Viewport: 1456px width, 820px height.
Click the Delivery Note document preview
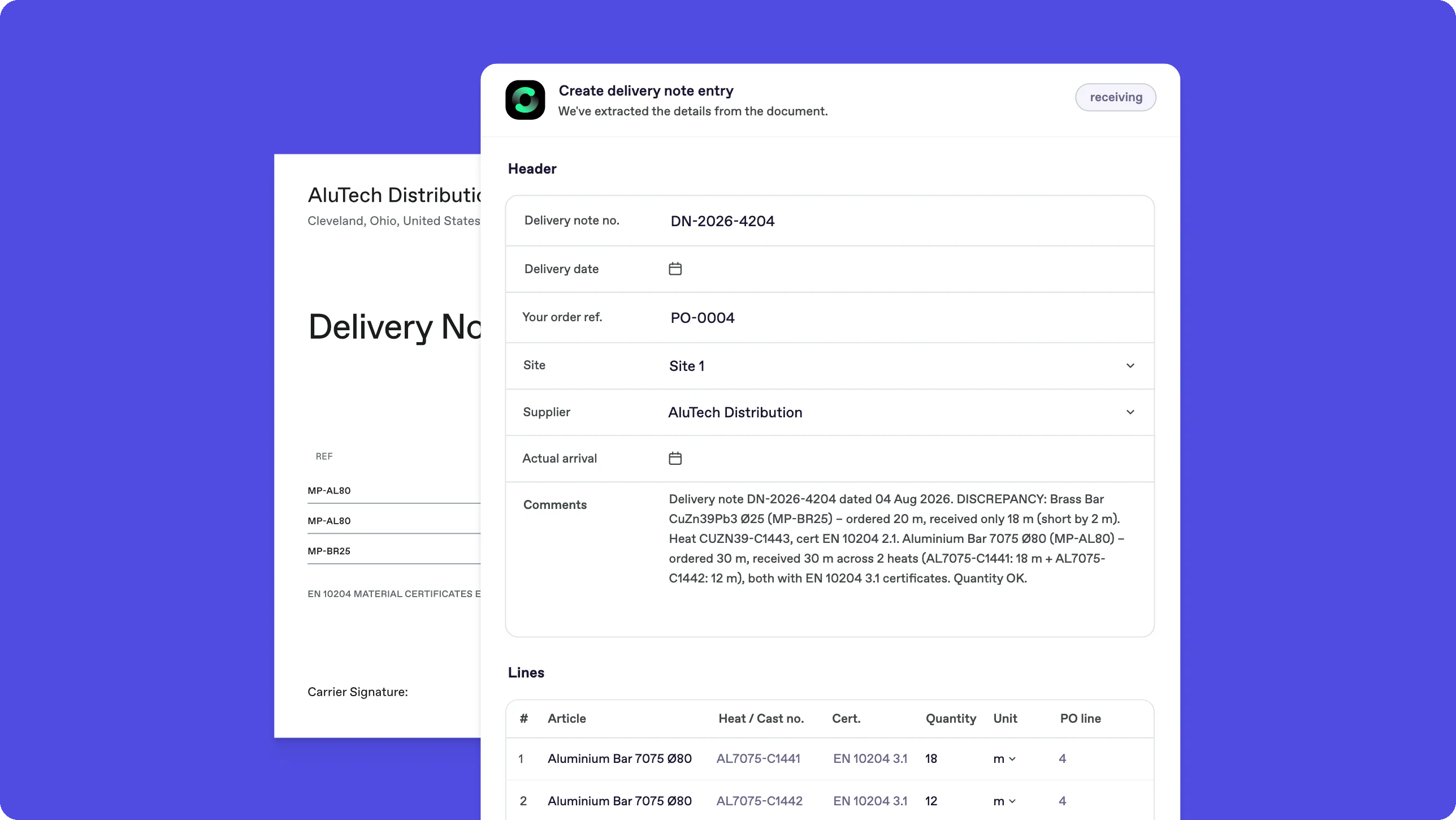pos(378,446)
